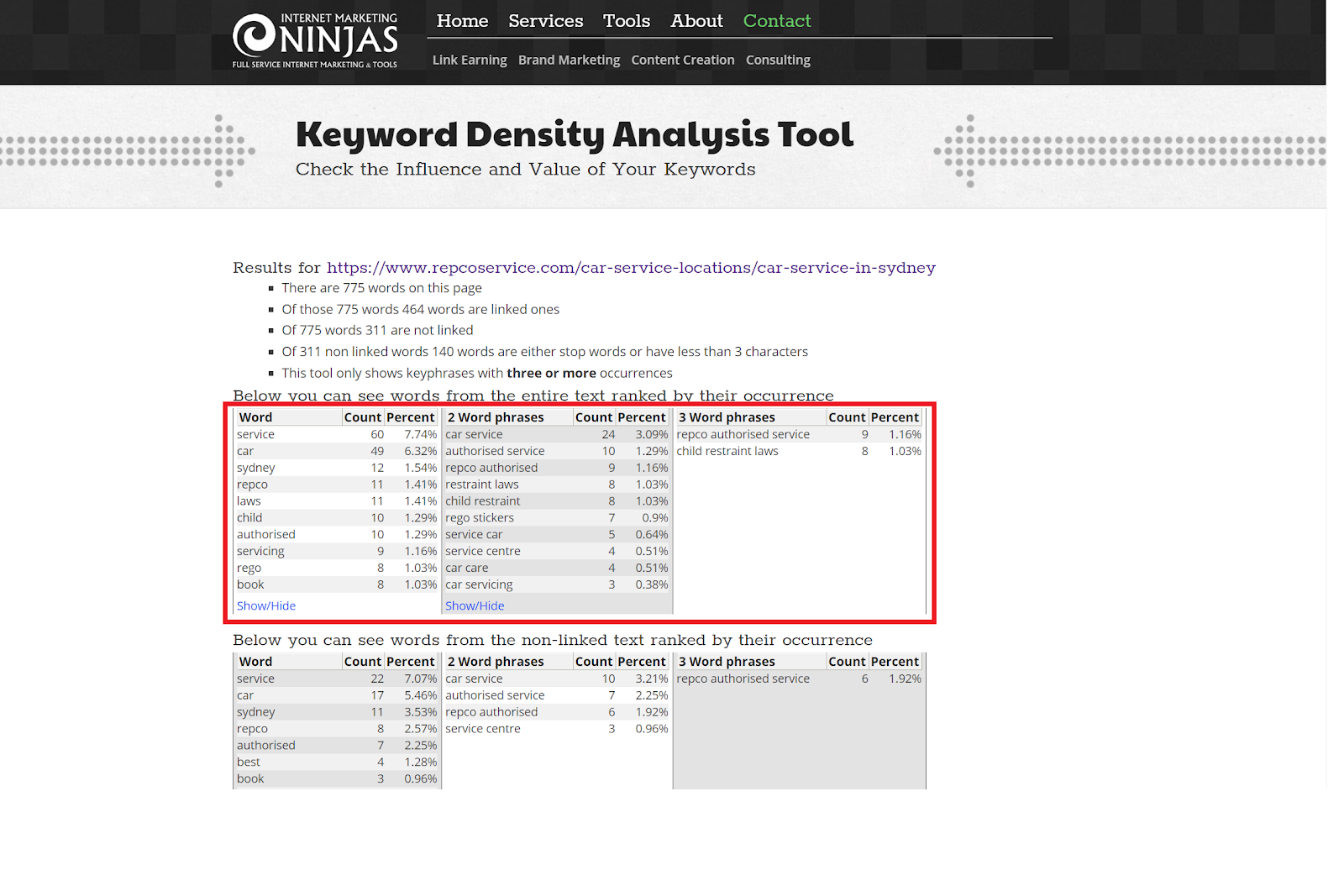Image resolution: width=1344 pixels, height=896 pixels.
Task: Click the 'non-linked text ranked by their occurrence' line
Action: pos(553,640)
